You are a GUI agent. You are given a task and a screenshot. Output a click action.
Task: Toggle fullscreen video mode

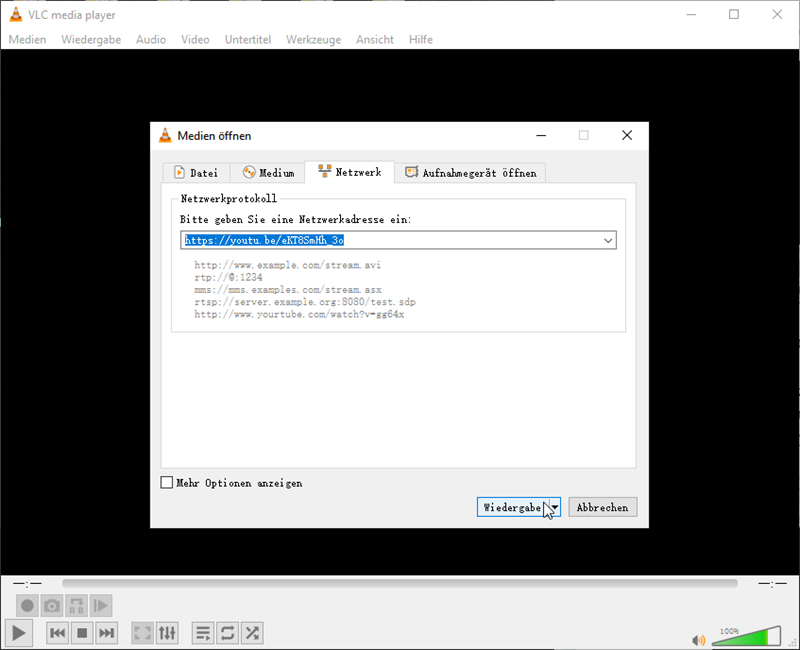click(x=142, y=633)
